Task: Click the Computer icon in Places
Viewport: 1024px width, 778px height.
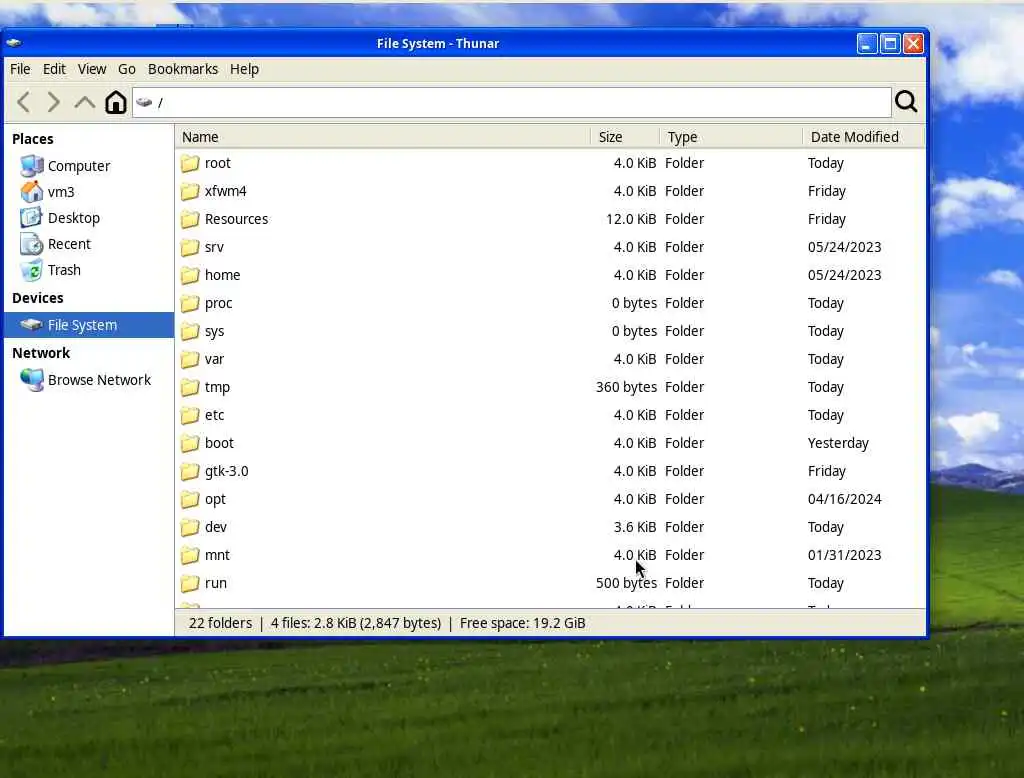Action: [x=31, y=166]
